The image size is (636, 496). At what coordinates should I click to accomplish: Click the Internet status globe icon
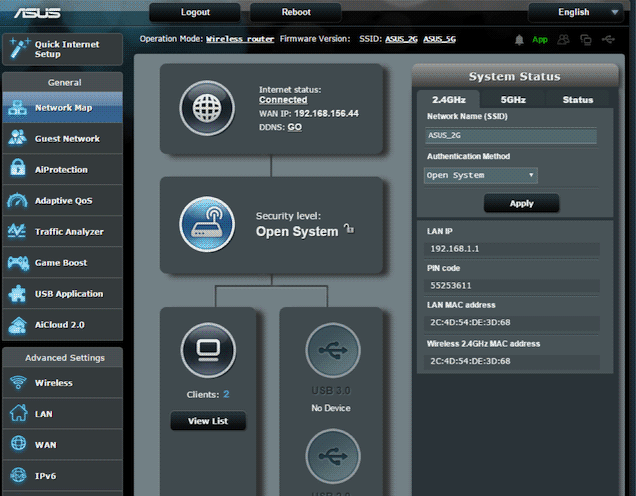(206, 108)
